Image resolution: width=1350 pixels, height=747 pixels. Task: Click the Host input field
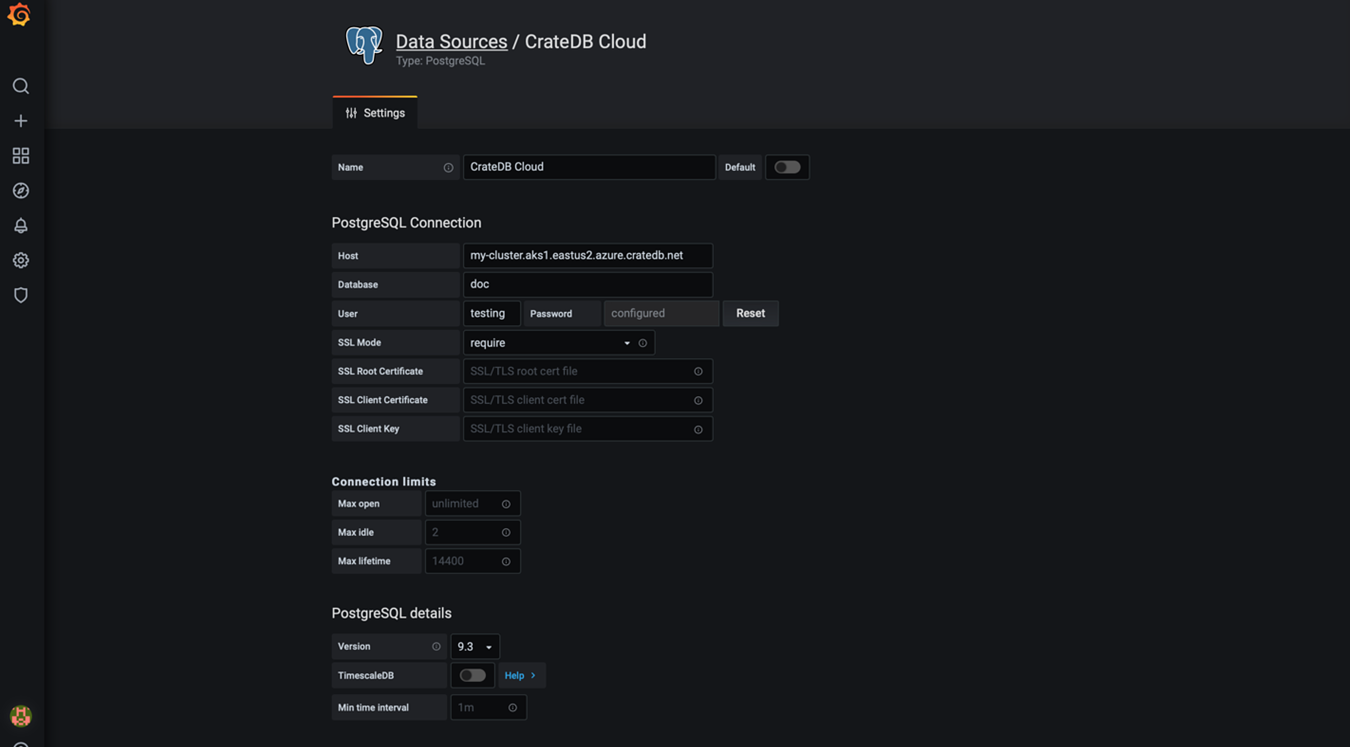587,256
